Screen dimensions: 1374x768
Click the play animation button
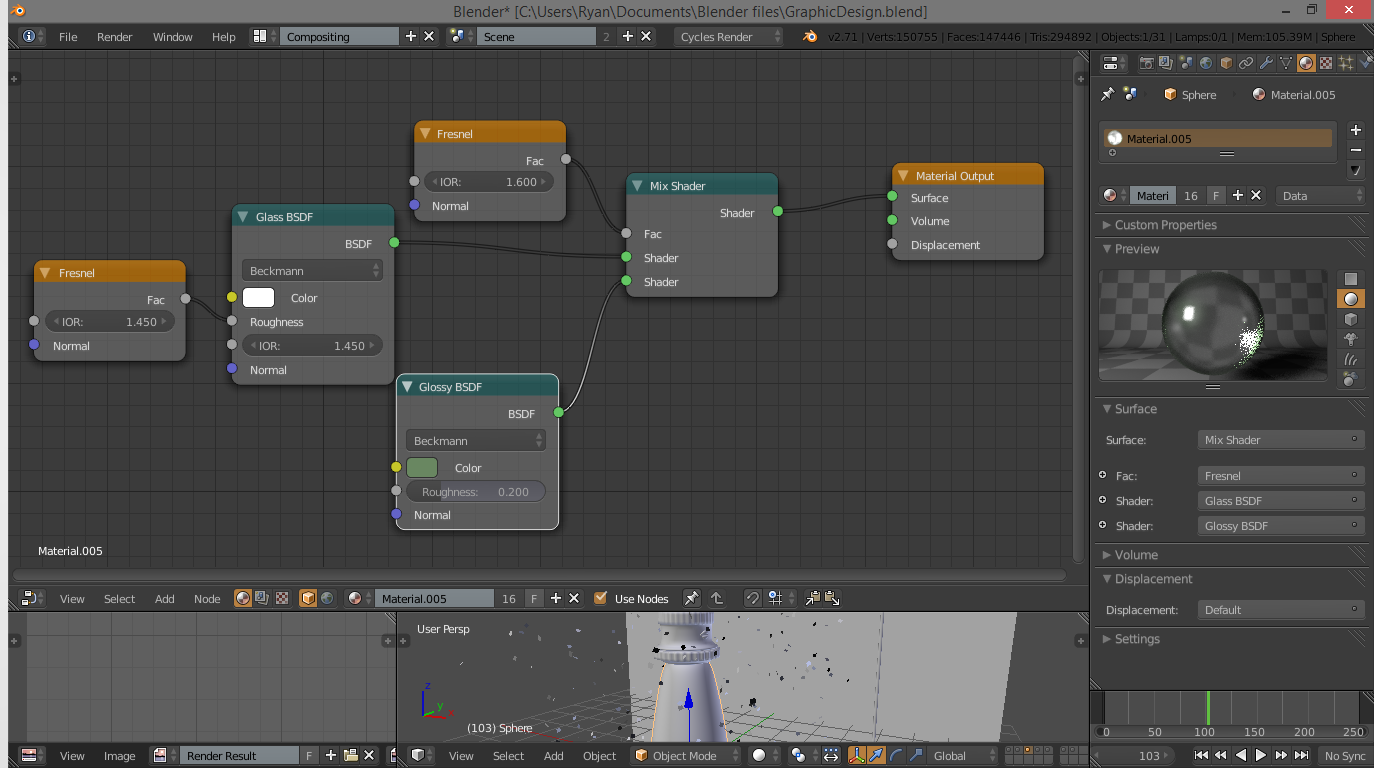point(1261,756)
